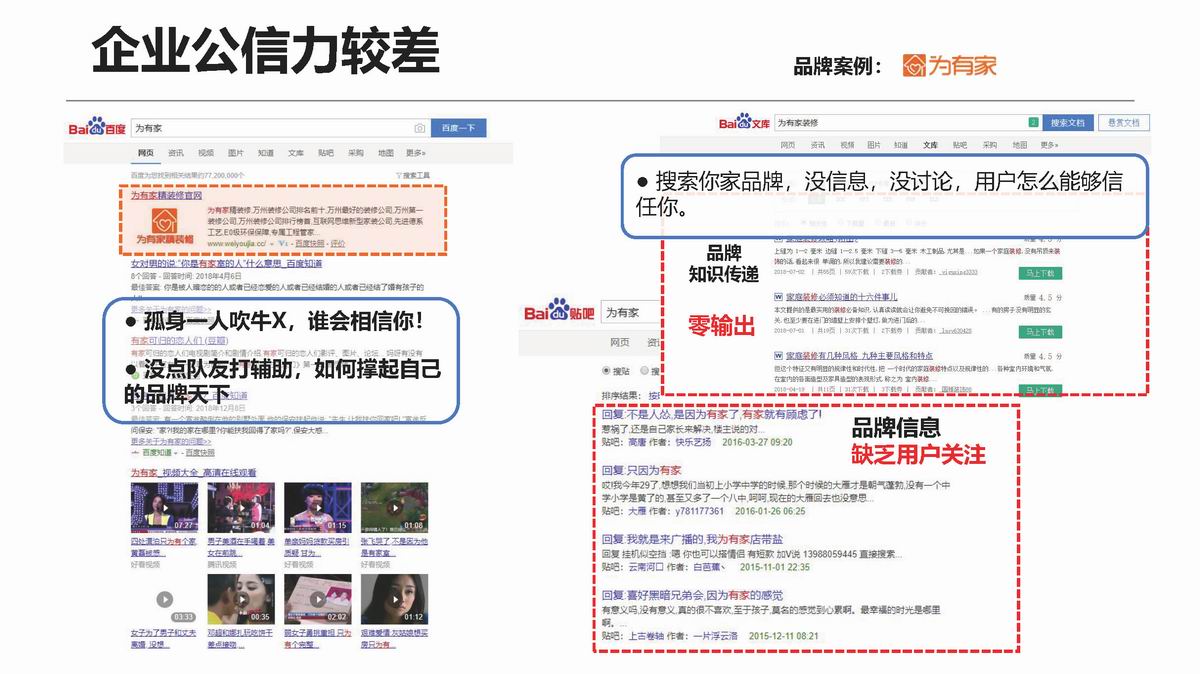Click the Baidu logo at top left
Image resolution: width=1200 pixels, height=674 pixels.
point(96,128)
